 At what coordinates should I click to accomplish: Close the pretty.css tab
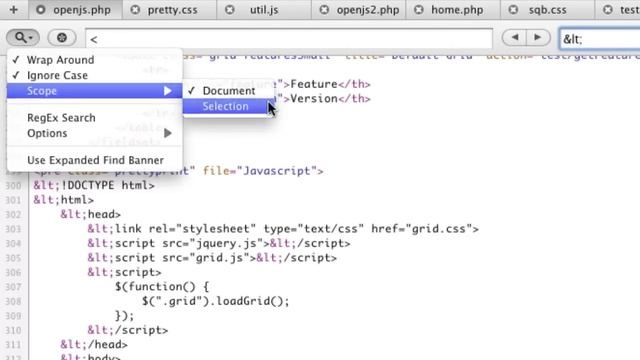[x=135, y=9]
